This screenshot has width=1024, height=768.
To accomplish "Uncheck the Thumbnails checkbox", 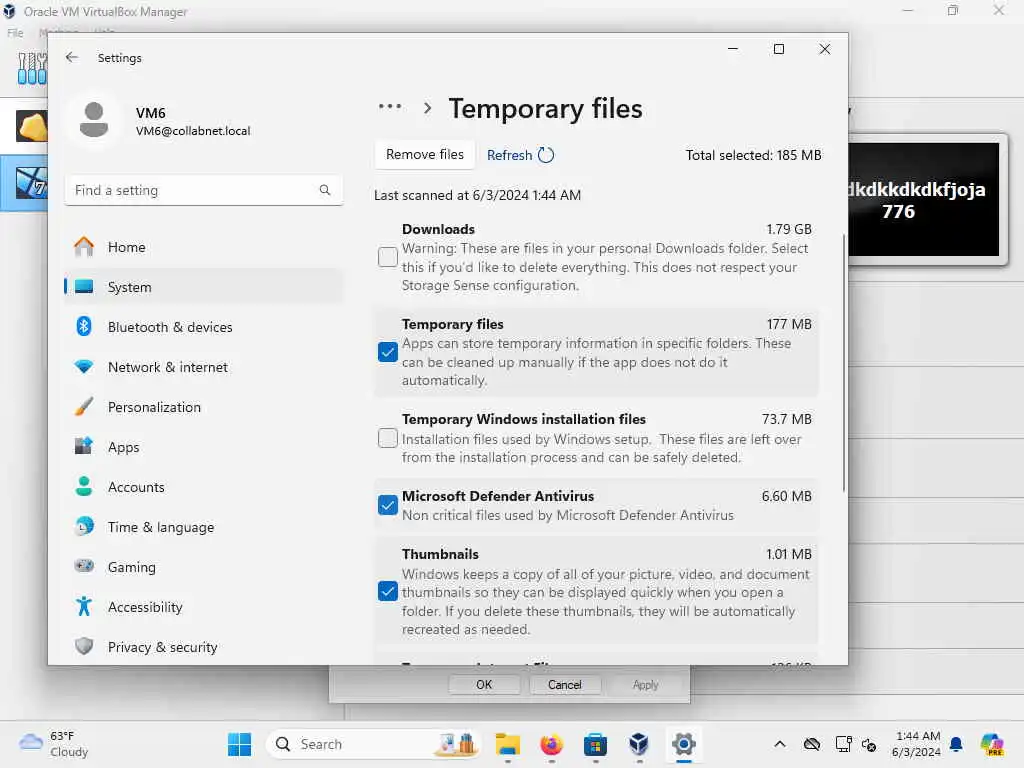I will [x=388, y=592].
